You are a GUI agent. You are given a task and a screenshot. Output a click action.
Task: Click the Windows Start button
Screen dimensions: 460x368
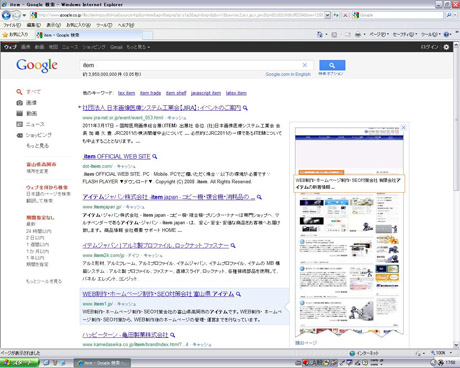pos(19,363)
